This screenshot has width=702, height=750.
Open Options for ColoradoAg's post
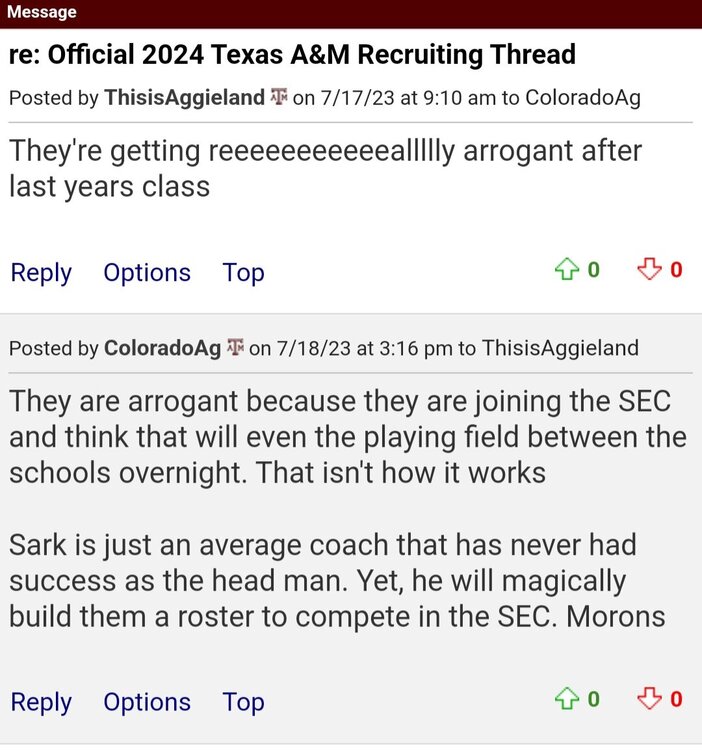click(x=147, y=703)
